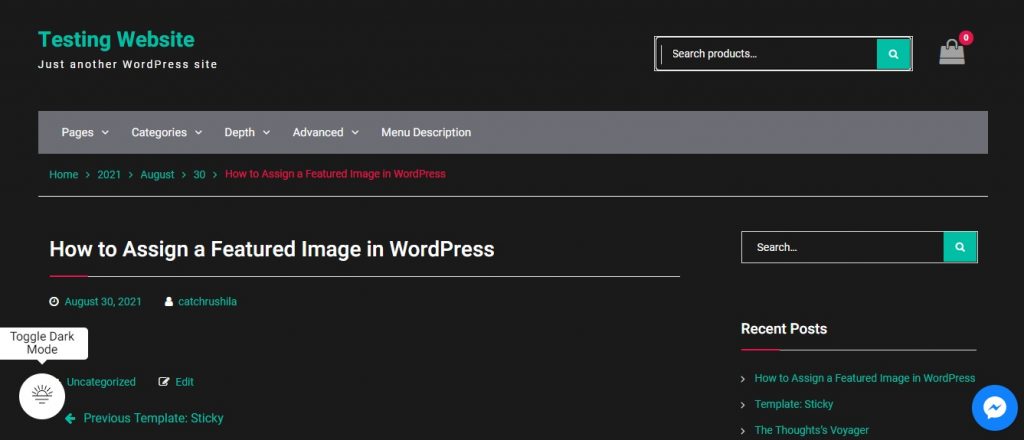This screenshot has width=1024, height=440.
Task: Click the edit pencil icon beside Edit
Action: (164, 382)
